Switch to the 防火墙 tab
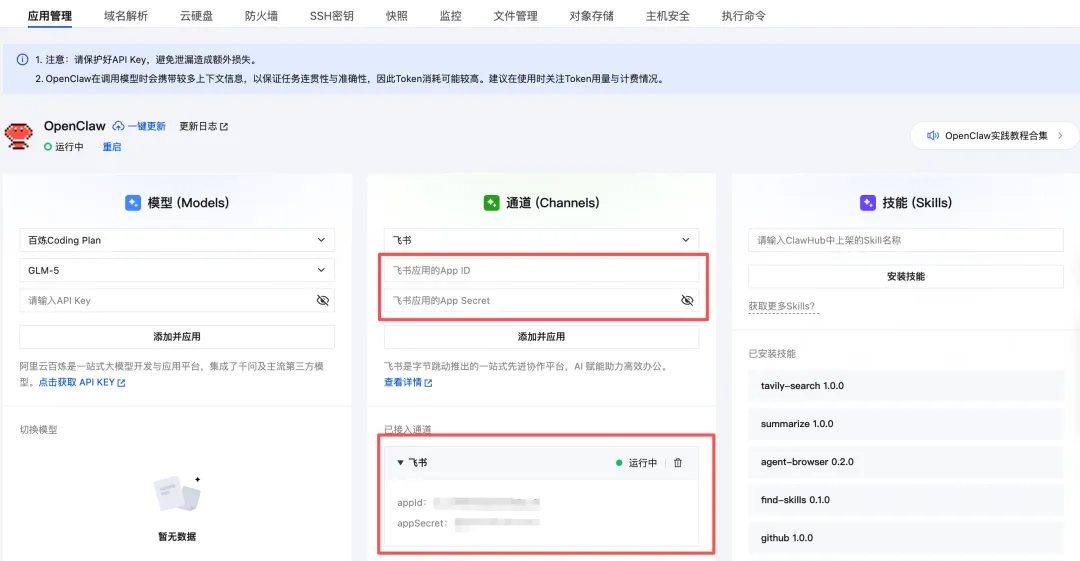The image size is (1080, 561). point(261,16)
